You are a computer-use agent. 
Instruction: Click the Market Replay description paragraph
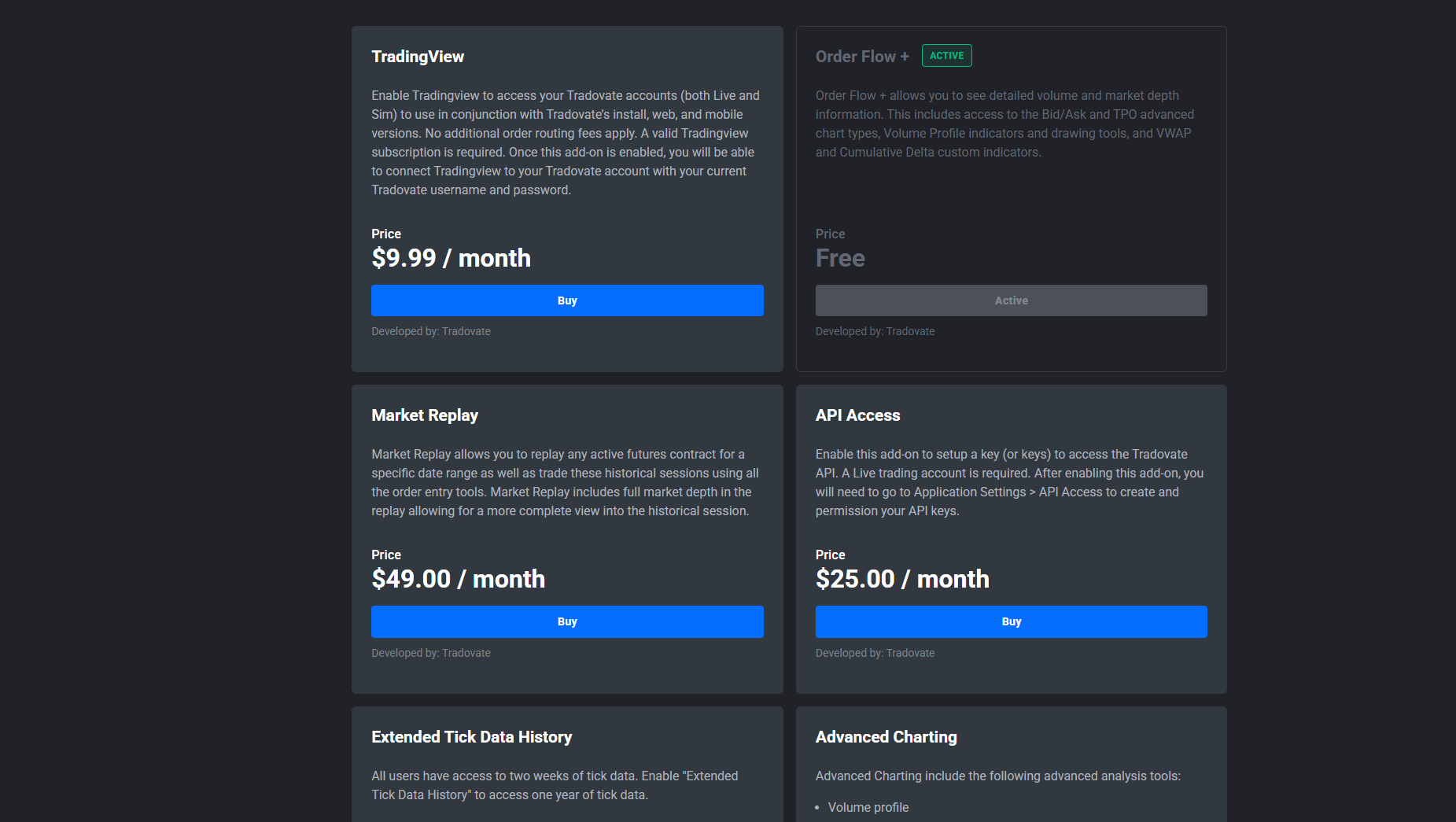click(x=566, y=482)
